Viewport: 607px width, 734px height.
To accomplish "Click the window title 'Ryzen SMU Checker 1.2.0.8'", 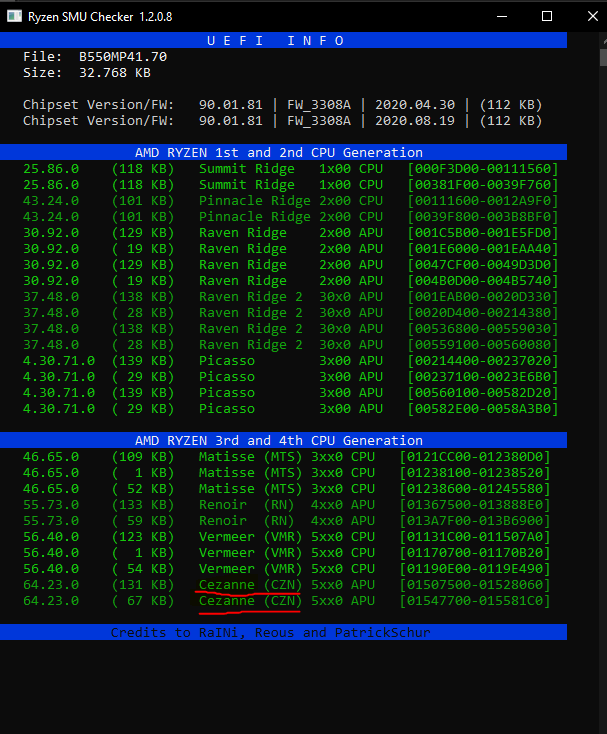I will (x=100, y=17).
